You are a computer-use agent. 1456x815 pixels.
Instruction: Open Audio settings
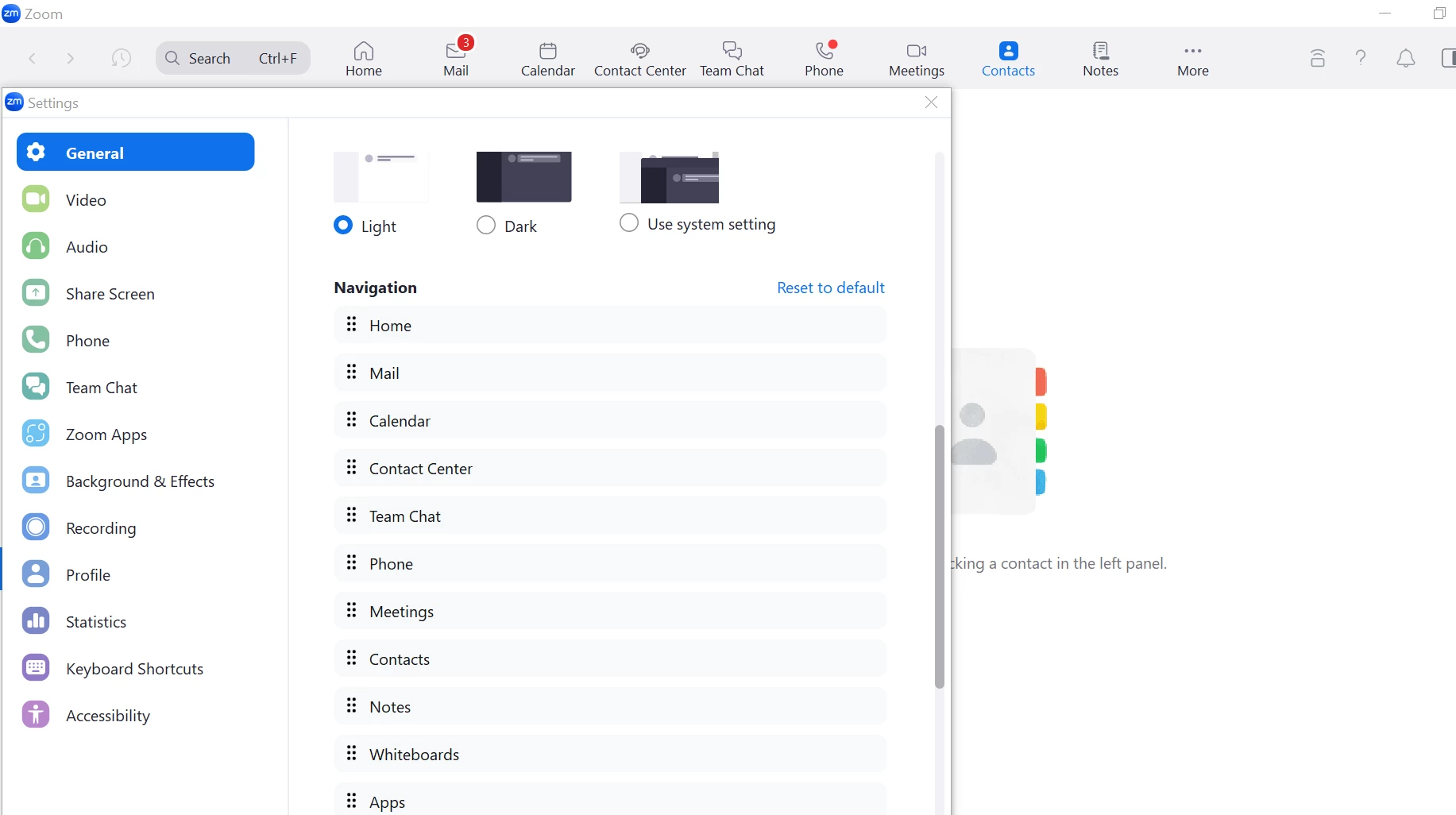[135, 246]
